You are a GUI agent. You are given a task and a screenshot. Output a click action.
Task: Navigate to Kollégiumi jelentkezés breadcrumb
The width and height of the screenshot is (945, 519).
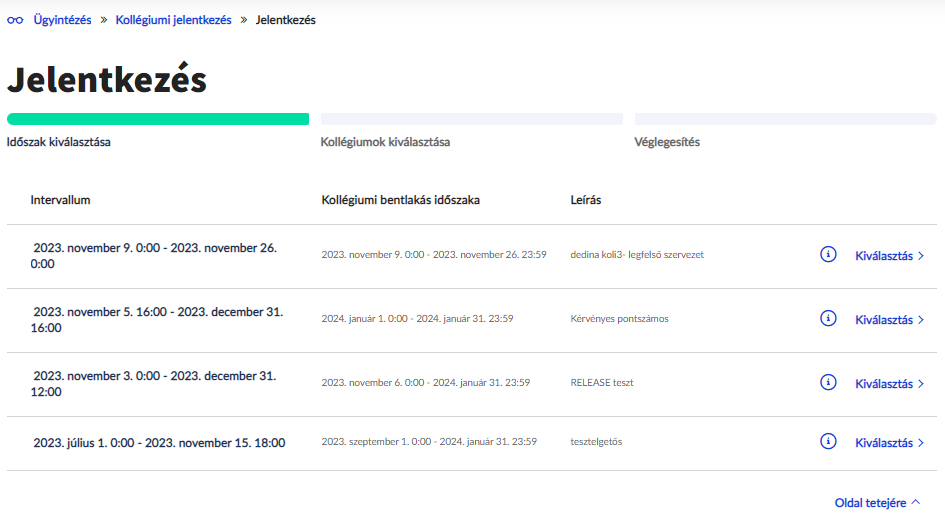pos(173,20)
